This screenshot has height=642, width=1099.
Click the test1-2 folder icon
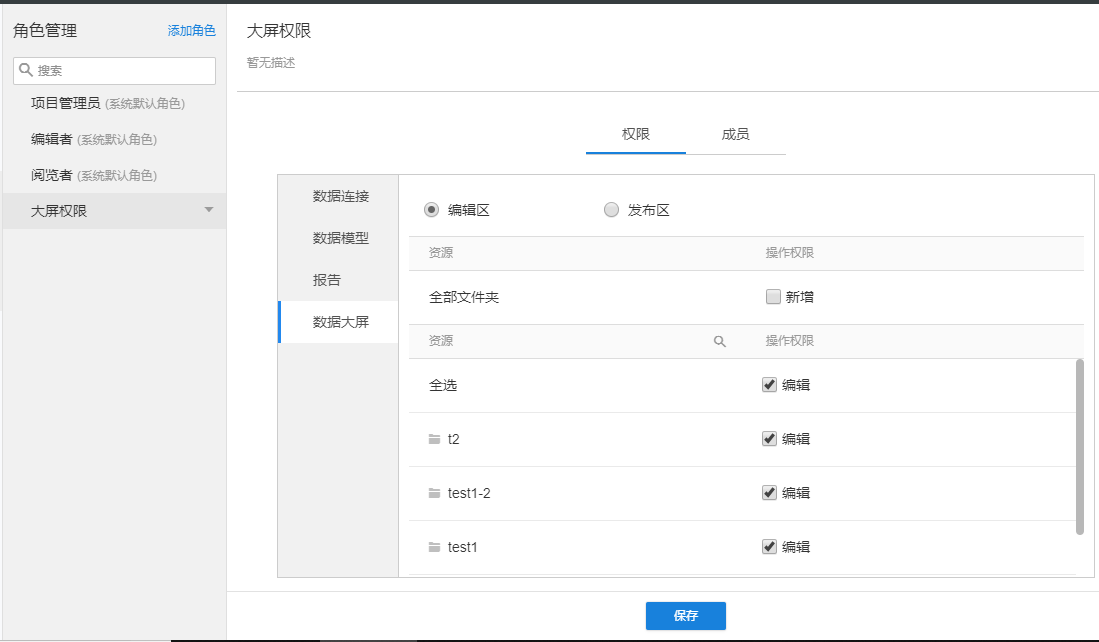(434, 493)
